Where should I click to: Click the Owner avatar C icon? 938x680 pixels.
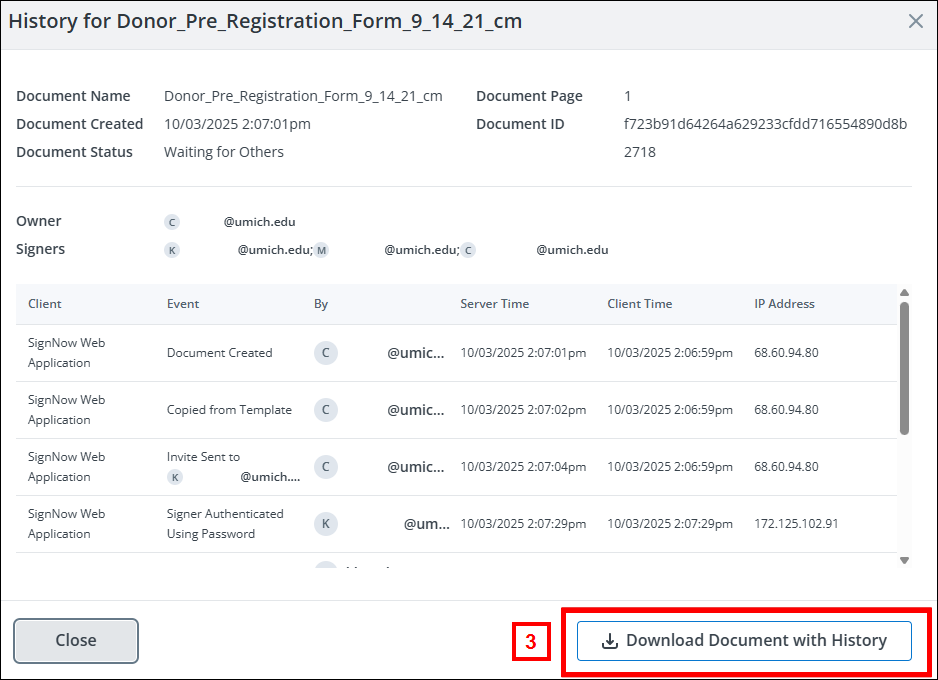click(x=172, y=222)
